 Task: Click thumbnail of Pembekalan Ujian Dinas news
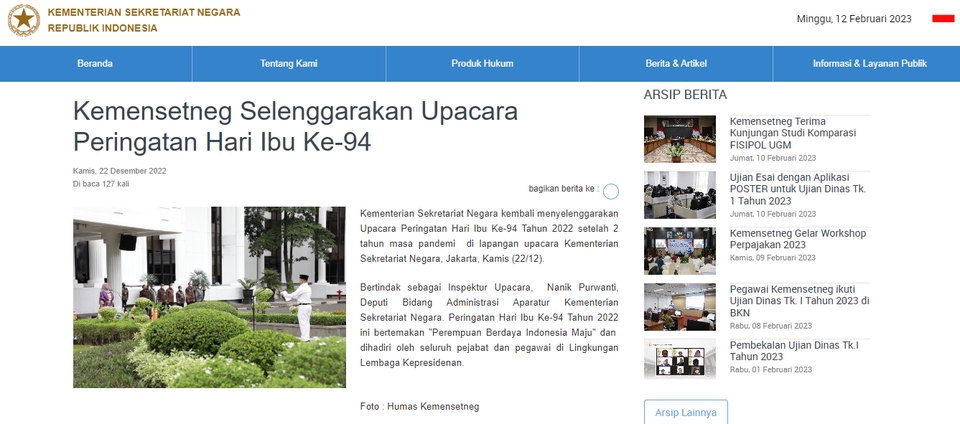pos(680,359)
